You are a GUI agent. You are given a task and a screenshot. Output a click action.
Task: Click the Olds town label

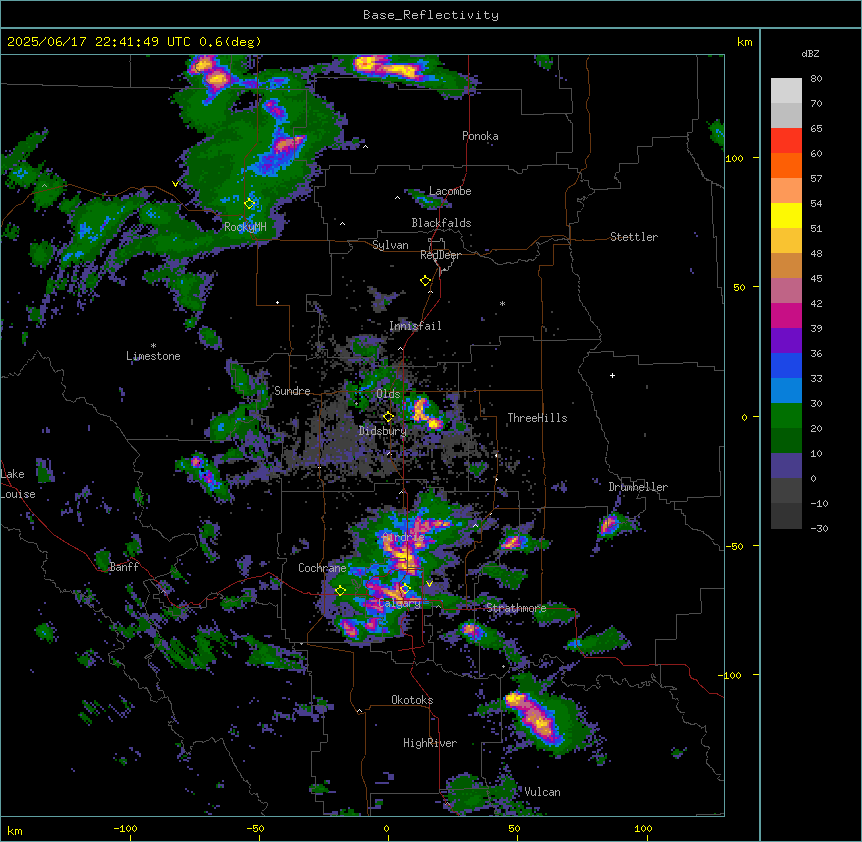point(388,394)
